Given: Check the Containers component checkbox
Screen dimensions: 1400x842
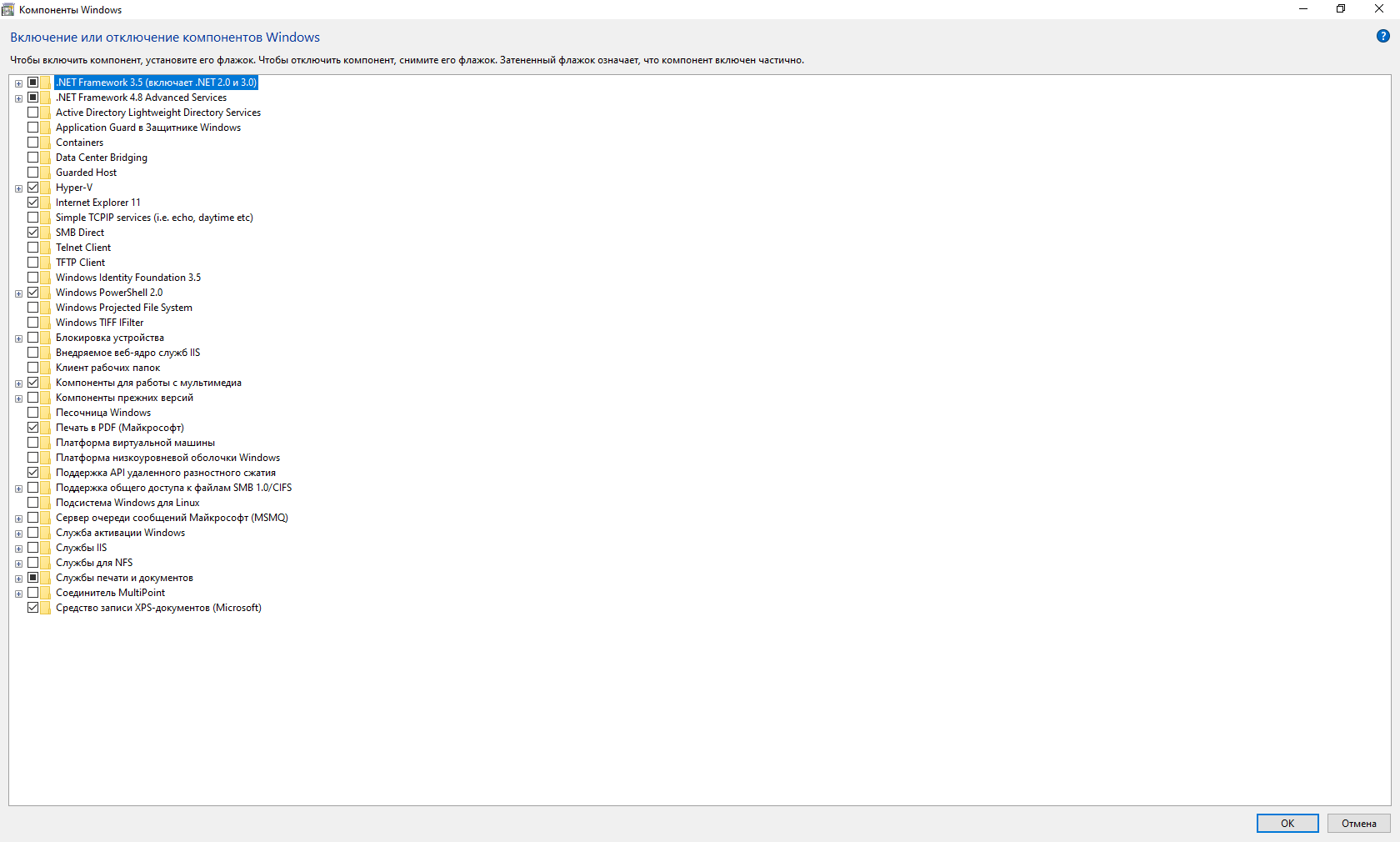Looking at the screenshot, I should coord(33,143).
